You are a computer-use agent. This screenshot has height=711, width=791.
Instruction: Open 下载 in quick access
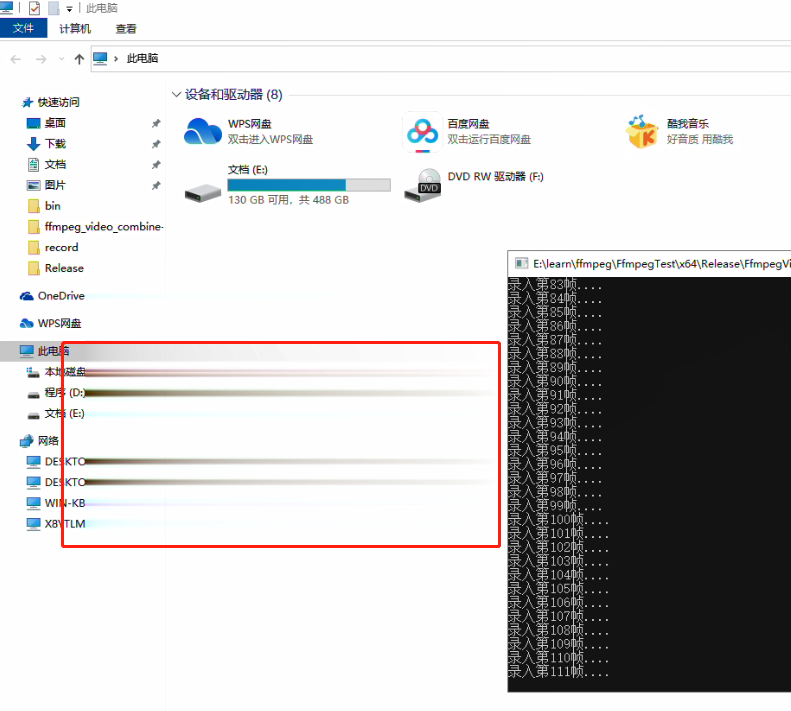coord(55,144)
